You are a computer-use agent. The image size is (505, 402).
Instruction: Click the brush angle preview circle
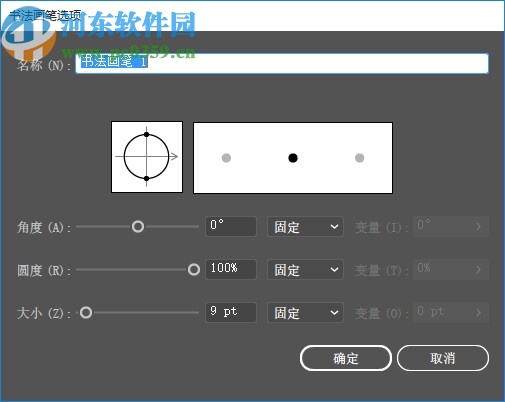click(x=147, y=157)
